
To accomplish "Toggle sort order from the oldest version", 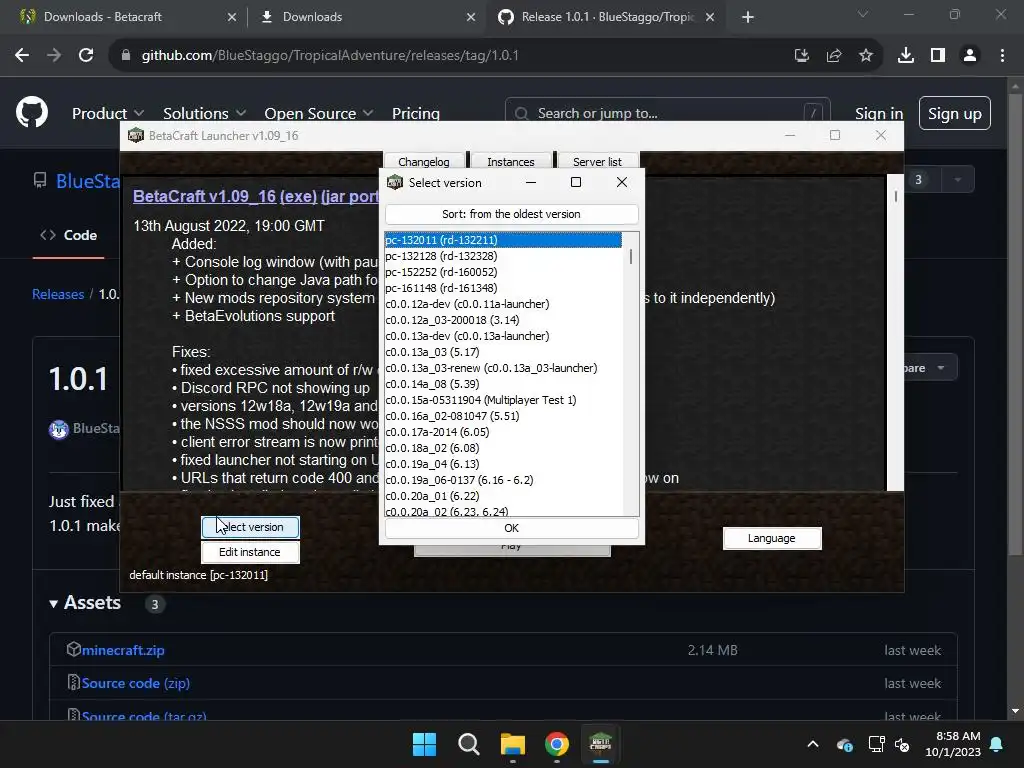I will (511, 214).
